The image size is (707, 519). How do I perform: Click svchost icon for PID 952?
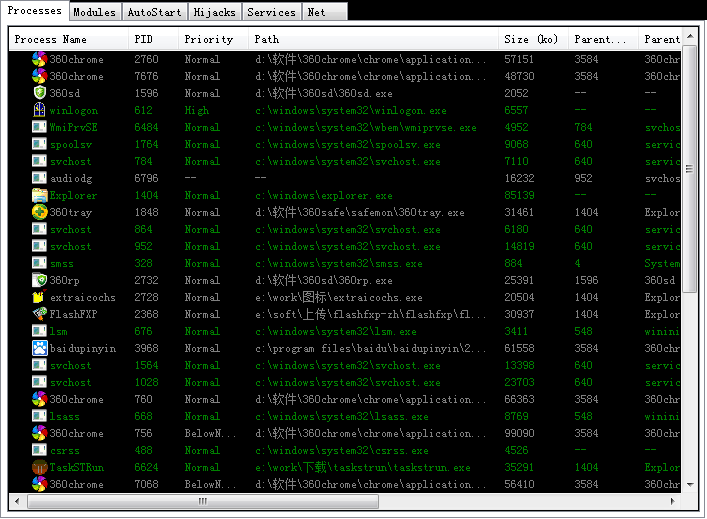click(40, 246)
